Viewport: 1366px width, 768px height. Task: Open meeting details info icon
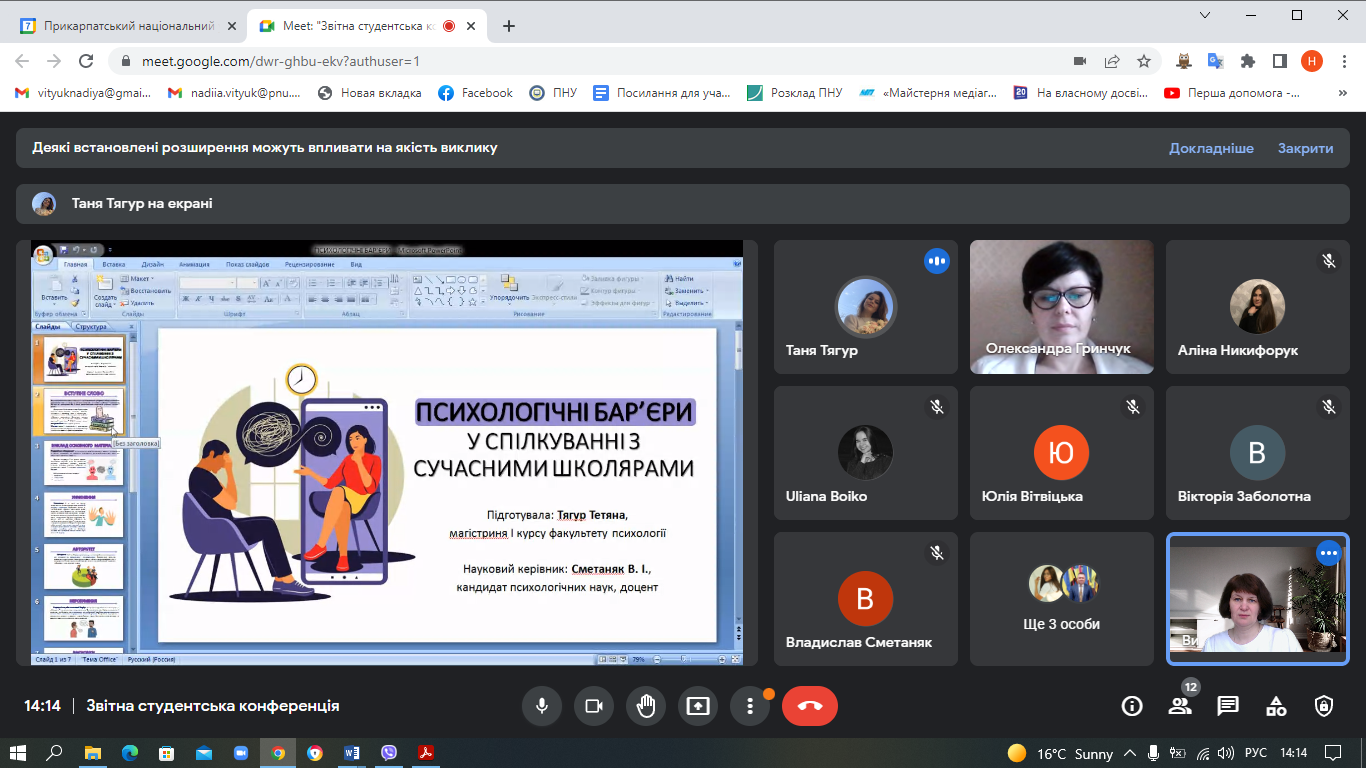point(1132,706)
